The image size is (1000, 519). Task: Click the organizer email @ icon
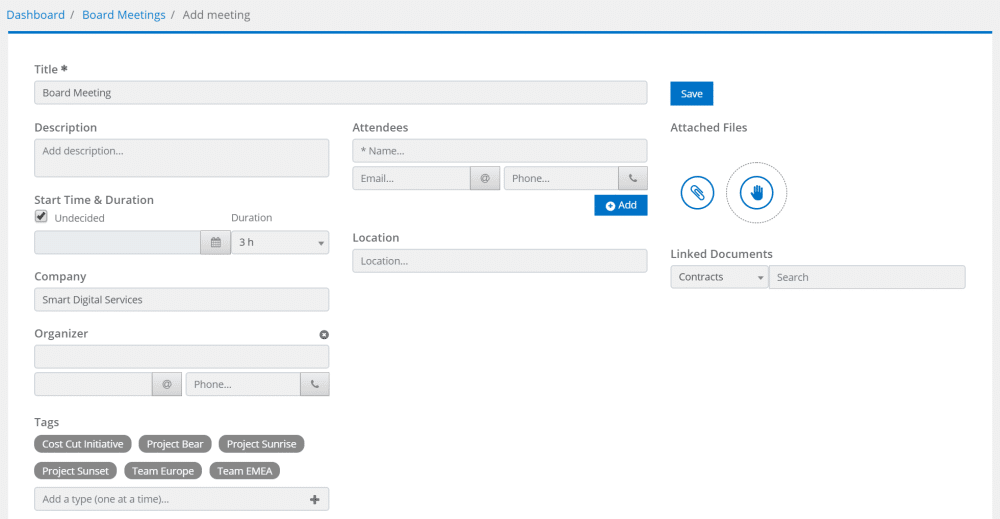167,384
